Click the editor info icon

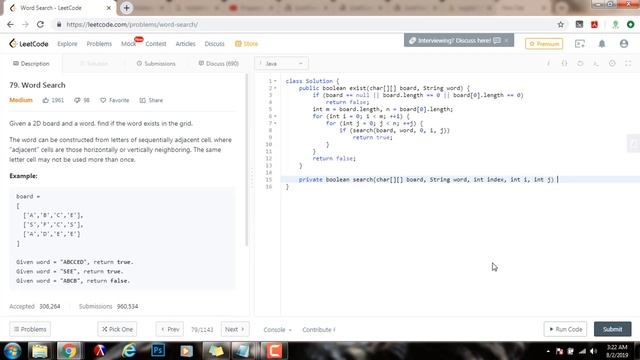coord(548,63)
